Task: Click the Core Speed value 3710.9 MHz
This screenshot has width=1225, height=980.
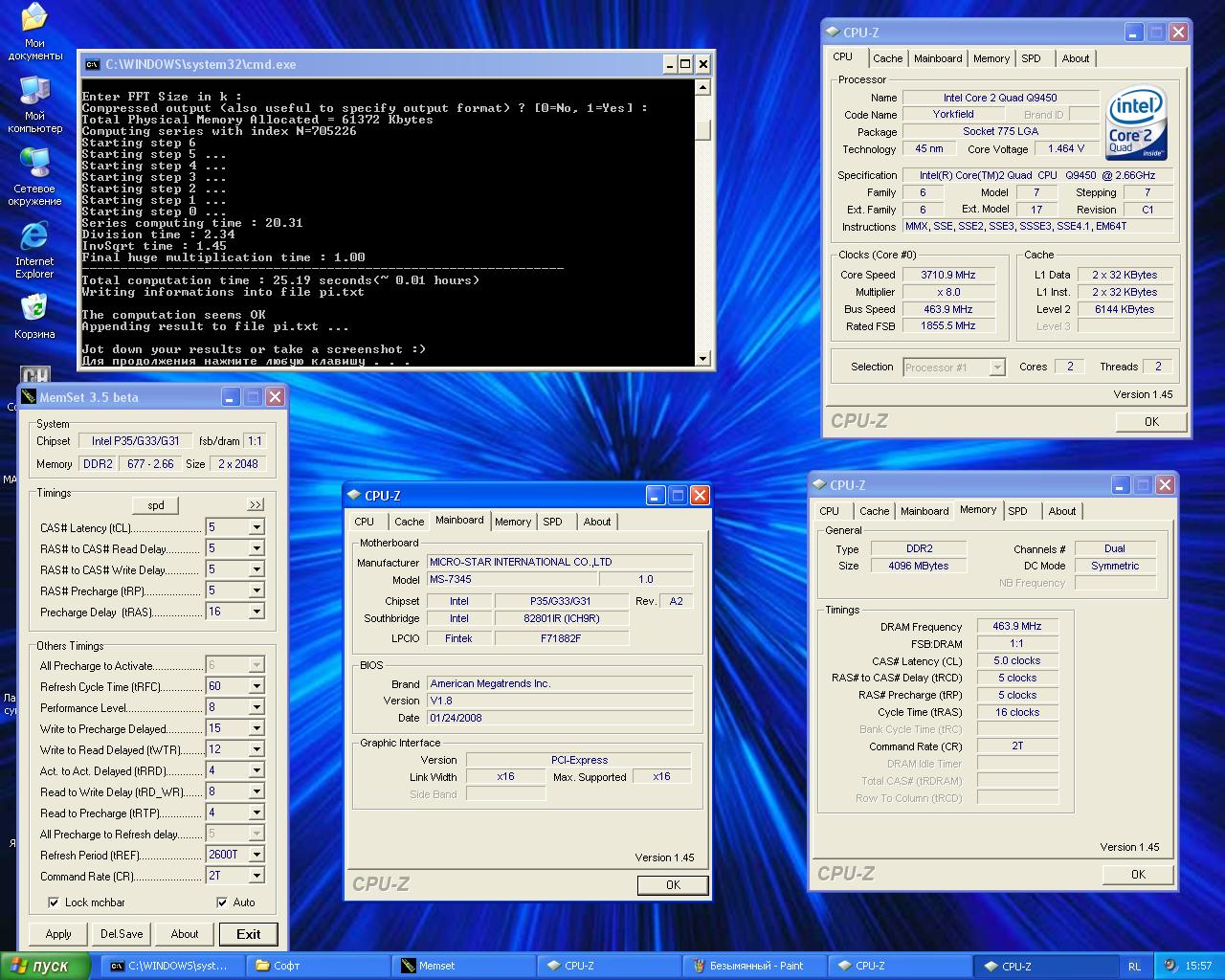Action: click(x=948, y=276)
